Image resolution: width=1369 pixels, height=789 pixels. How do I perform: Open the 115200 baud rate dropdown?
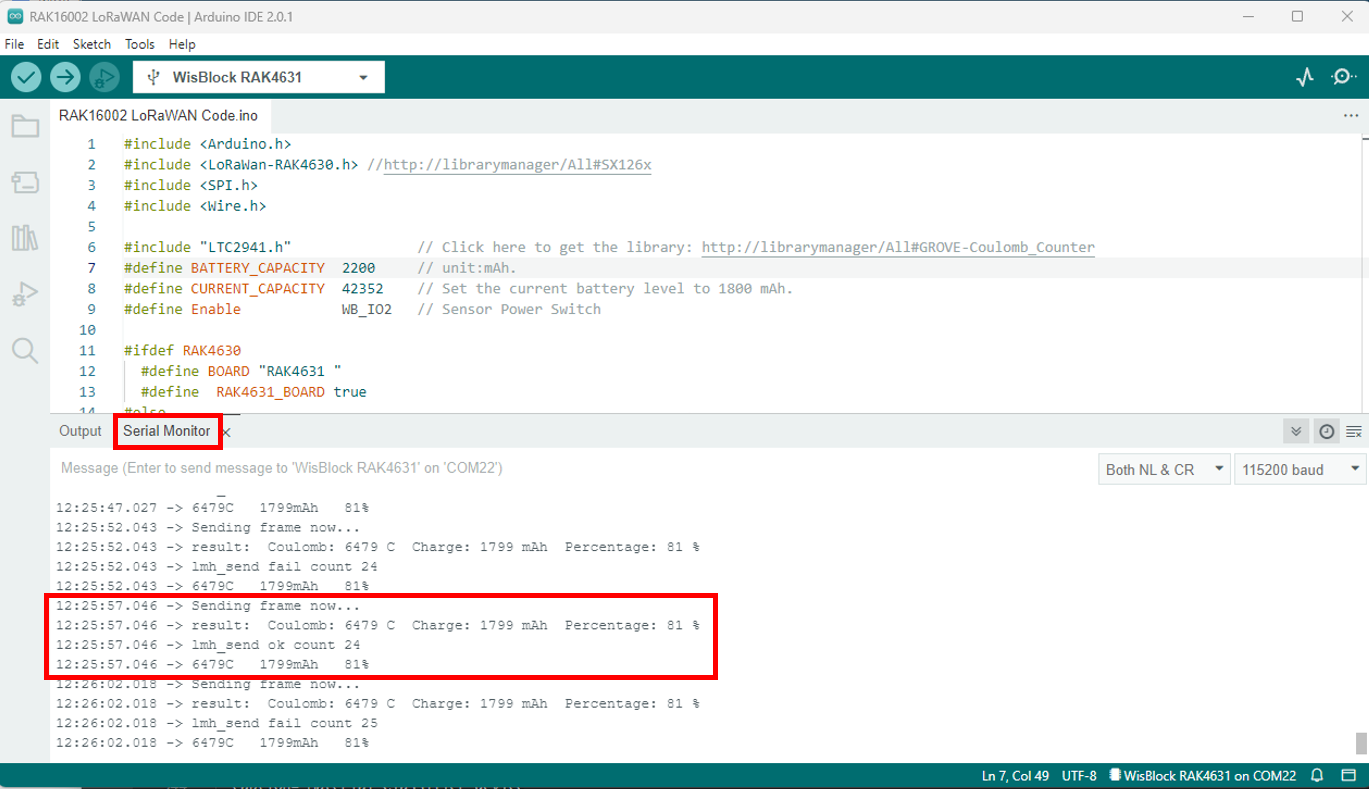(1300, 469)
